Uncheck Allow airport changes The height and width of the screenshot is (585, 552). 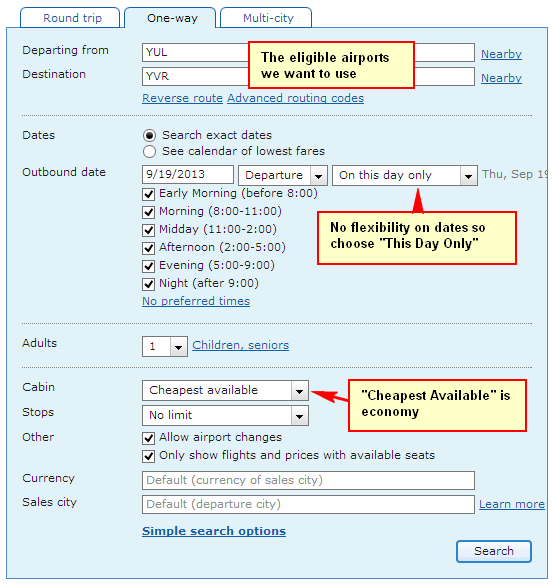pos(148,438)
